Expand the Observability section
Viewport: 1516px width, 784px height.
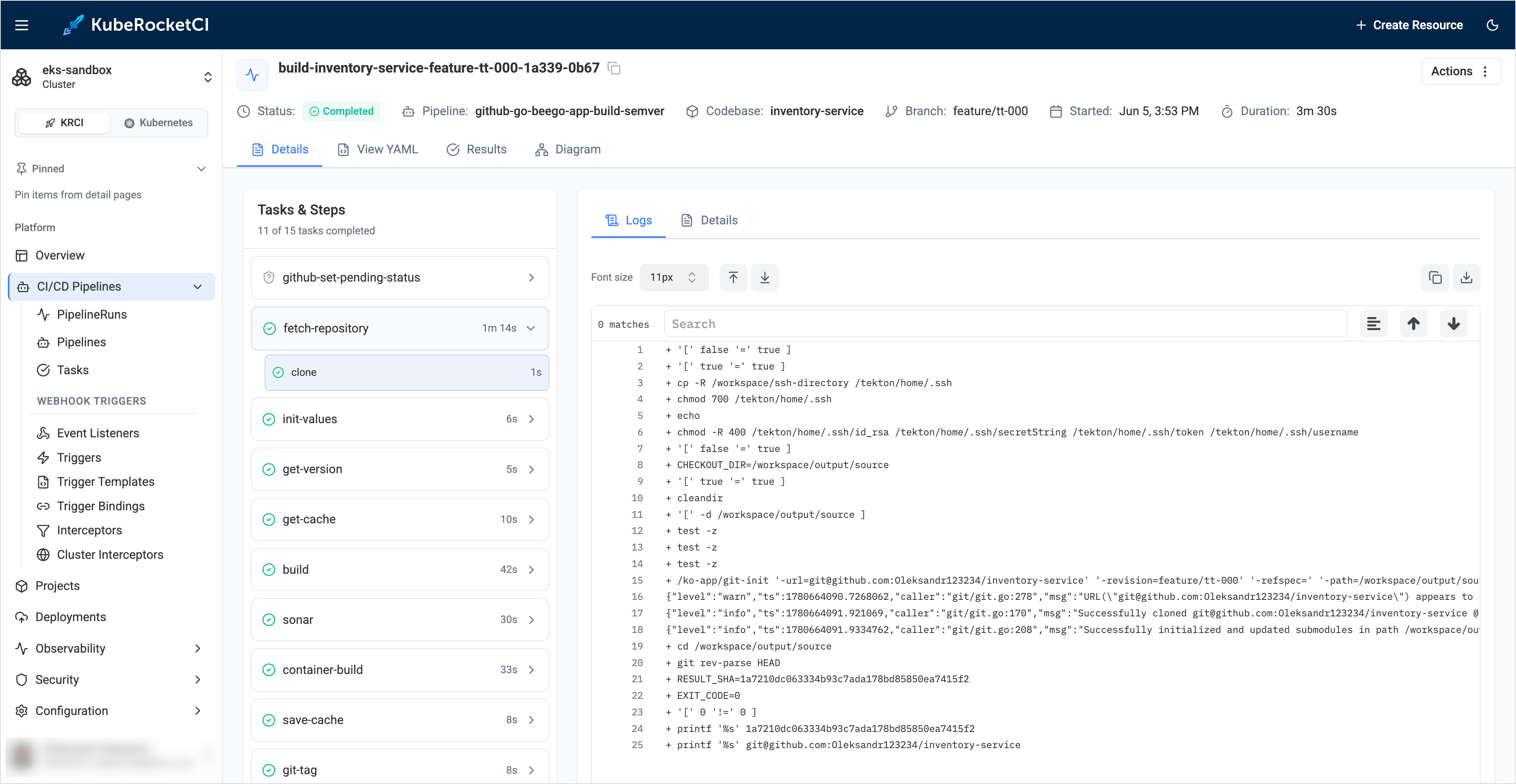coord(112,648)
